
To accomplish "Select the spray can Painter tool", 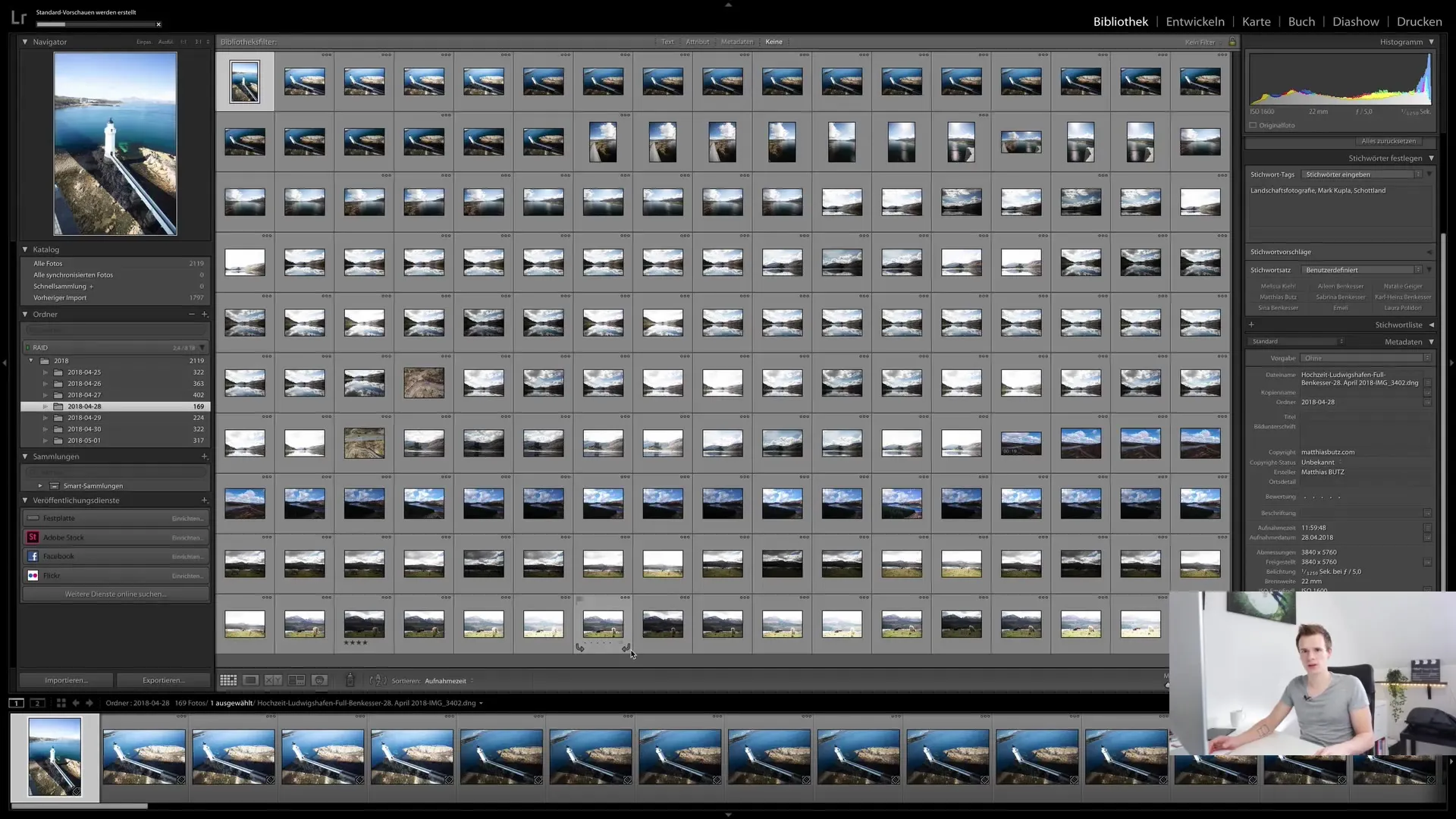I will [x=350, y=680].
